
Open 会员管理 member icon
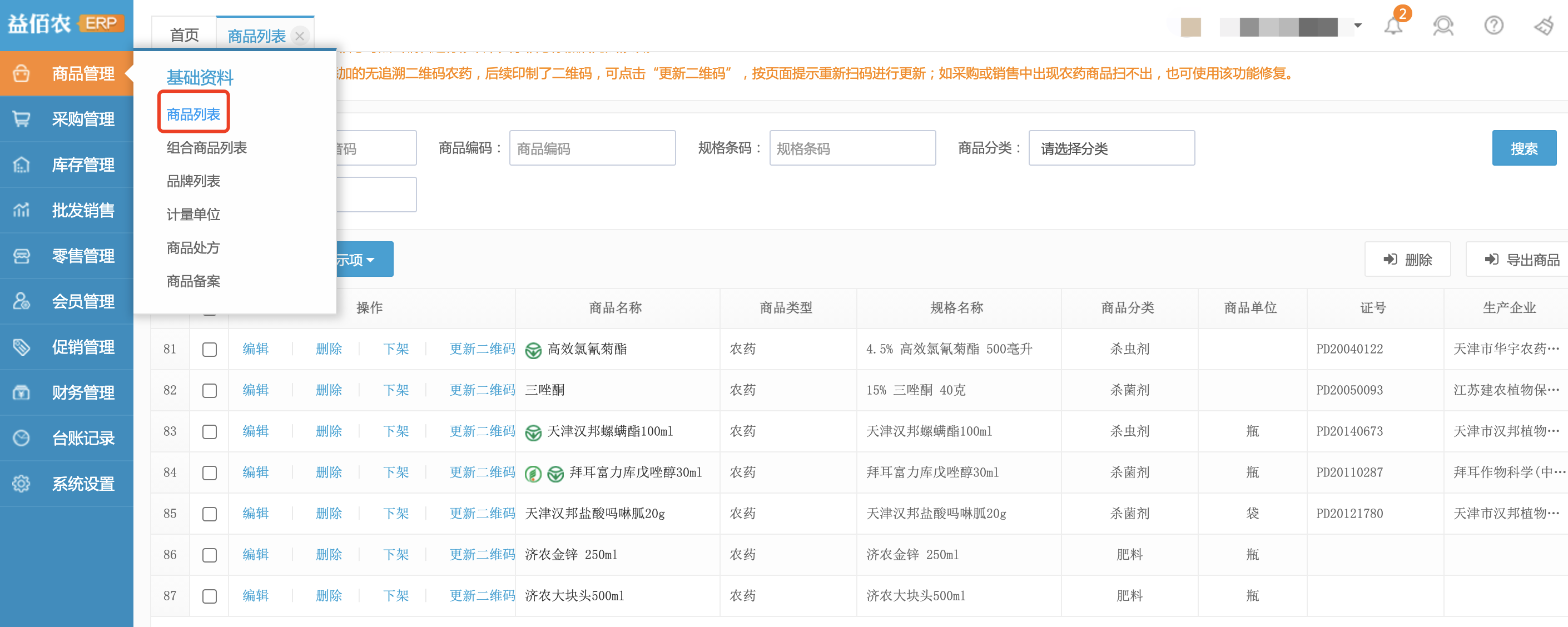tap(22, 301)
